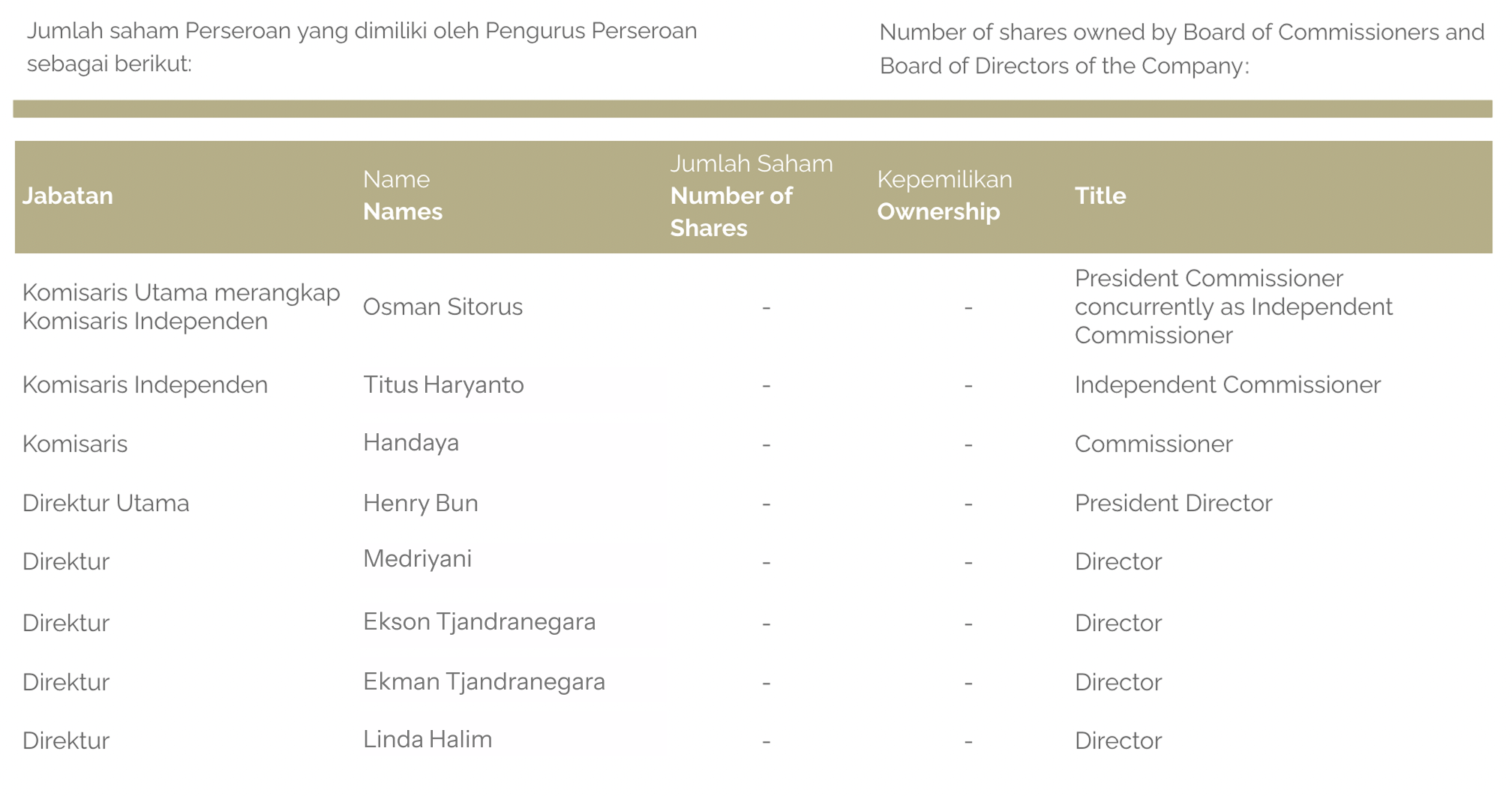This screenshot has width=1512, height=796.
Task: Click the Number of Shares header
Action: [751, 196]
